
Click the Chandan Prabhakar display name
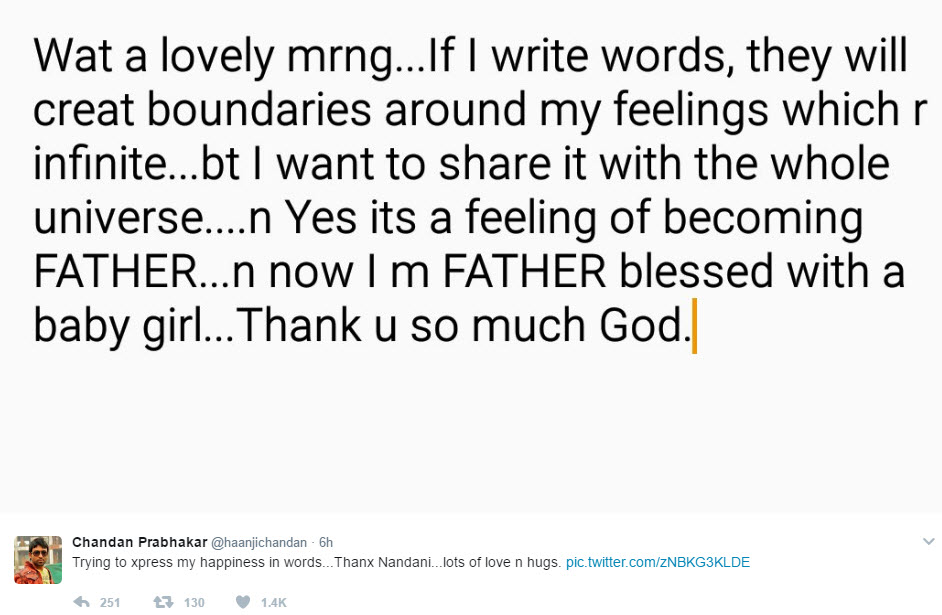[138, 542]
